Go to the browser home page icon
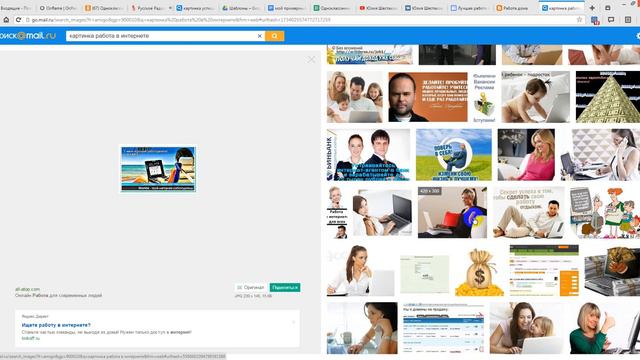 pos(6,20)
